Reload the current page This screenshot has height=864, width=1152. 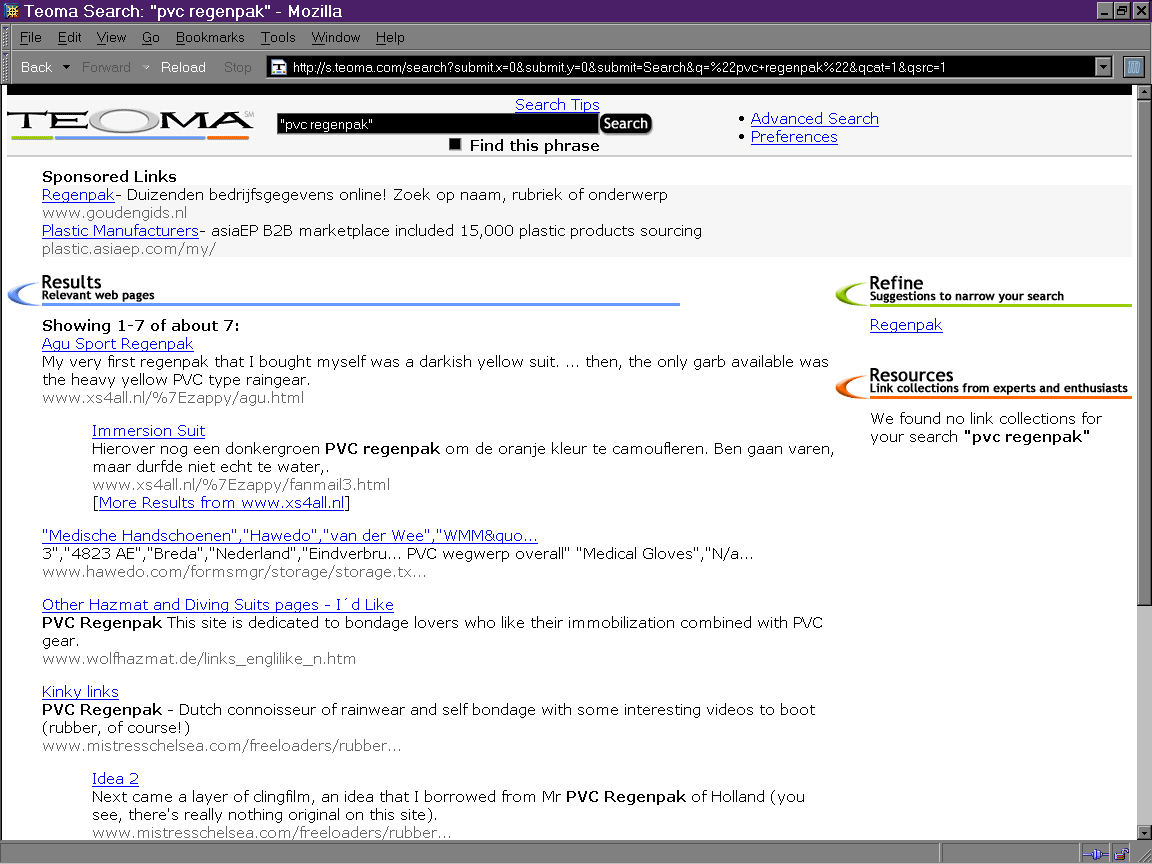(x=183, y=68)
